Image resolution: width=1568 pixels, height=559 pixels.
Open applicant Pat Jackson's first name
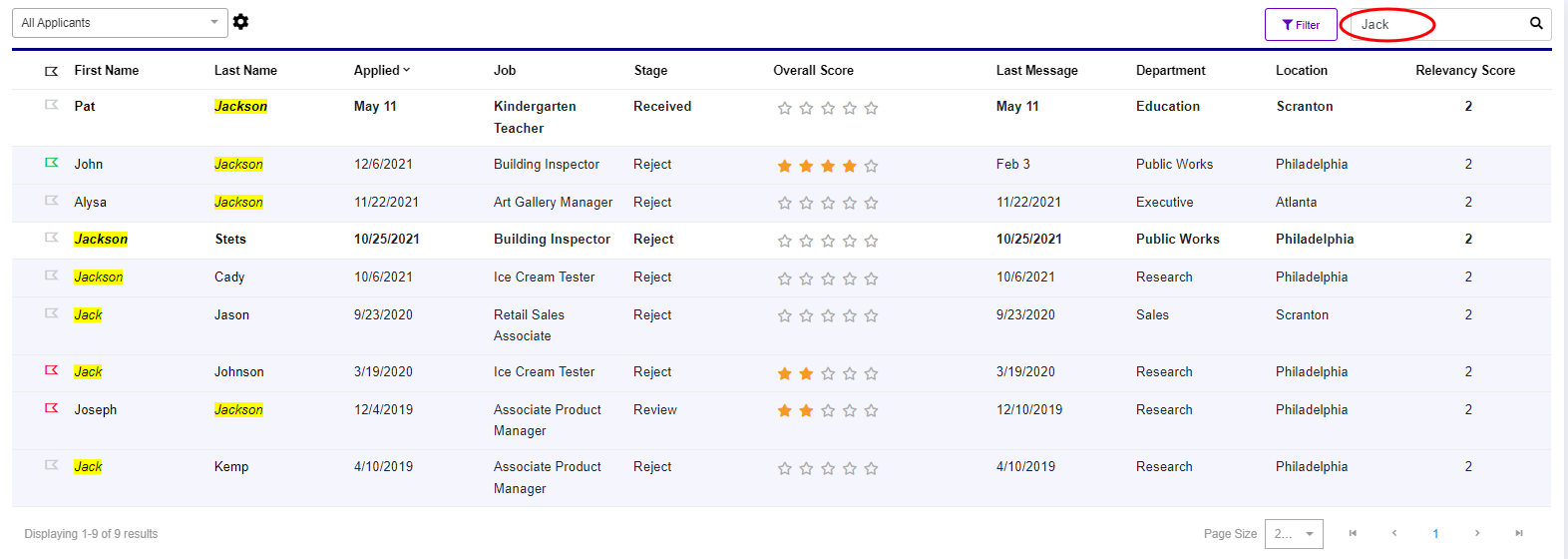tap(85, 106)
